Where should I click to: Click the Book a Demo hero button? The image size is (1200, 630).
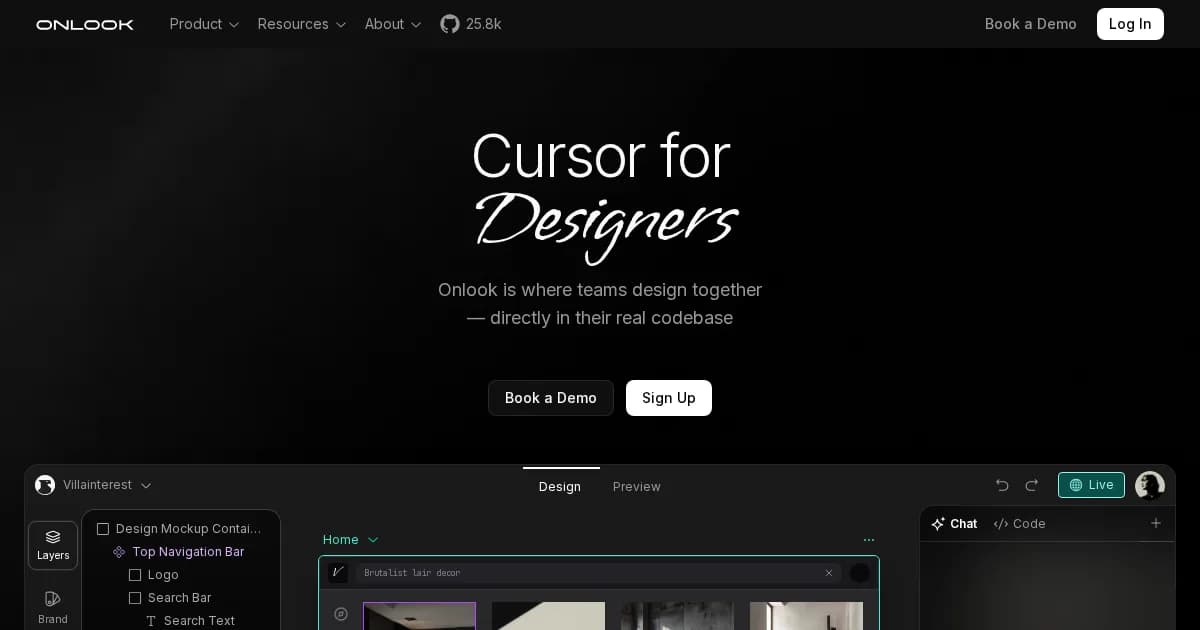click(551, 398)
